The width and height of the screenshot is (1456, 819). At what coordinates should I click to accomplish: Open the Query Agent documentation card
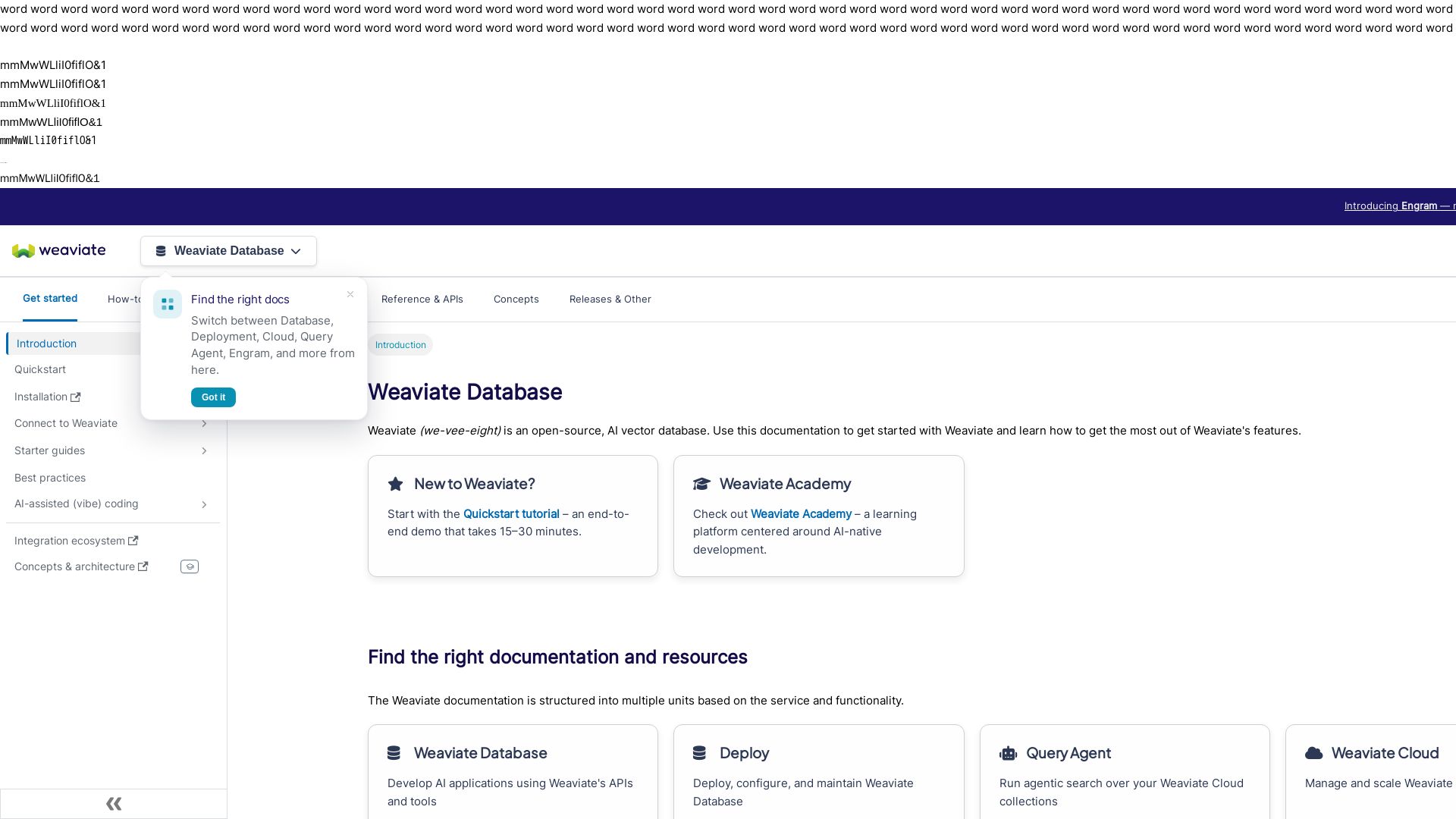pyautogui.click(x=1125, y=772)
